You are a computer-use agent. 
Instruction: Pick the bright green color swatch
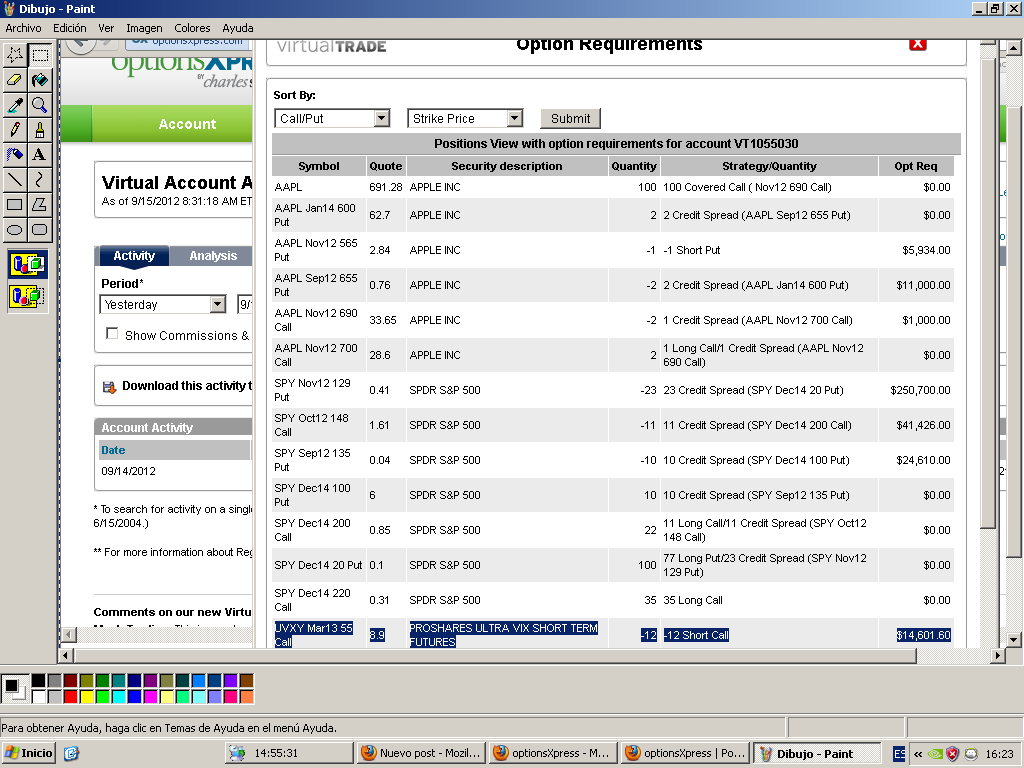103,697
